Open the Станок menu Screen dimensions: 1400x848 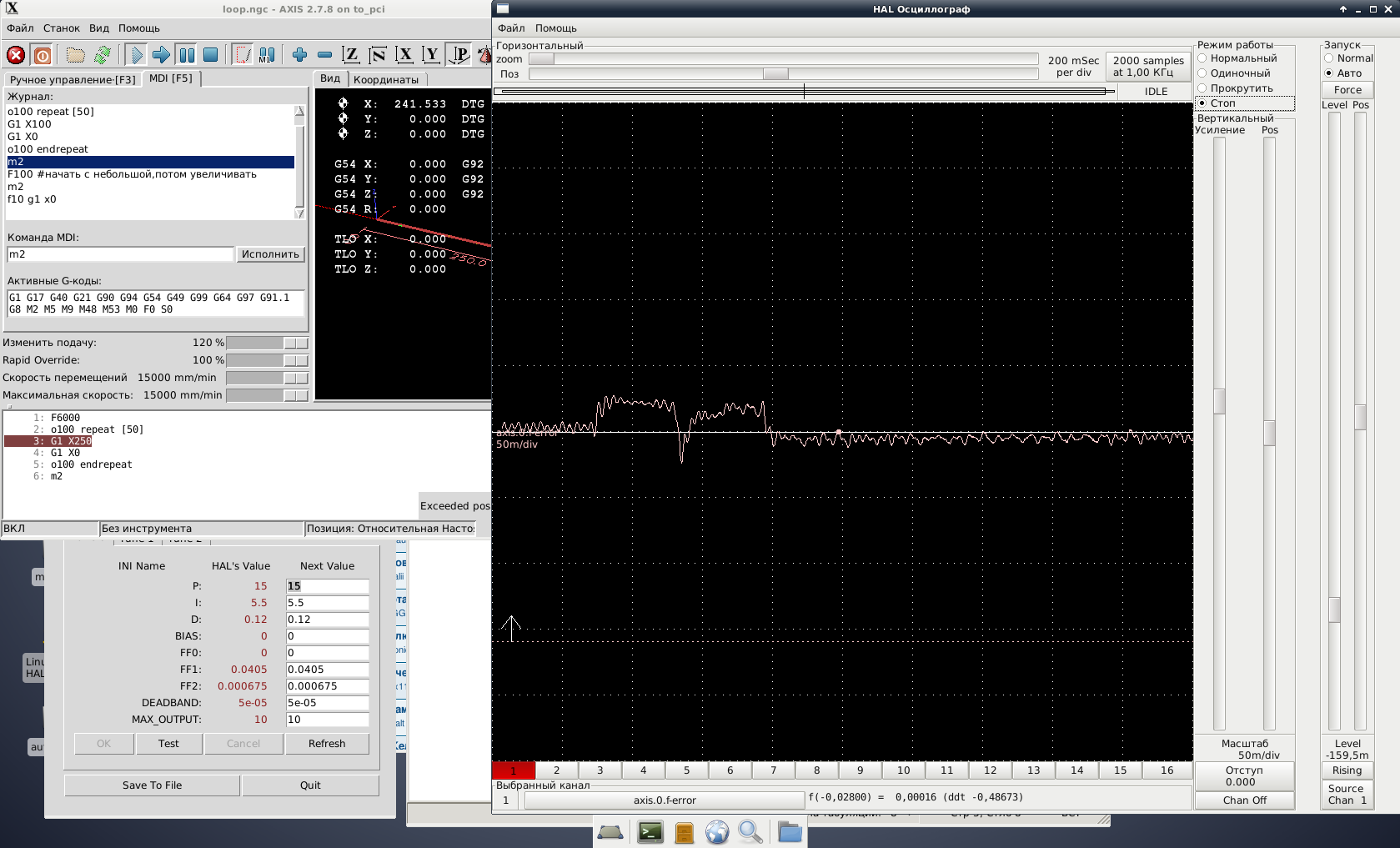point(61,28)
